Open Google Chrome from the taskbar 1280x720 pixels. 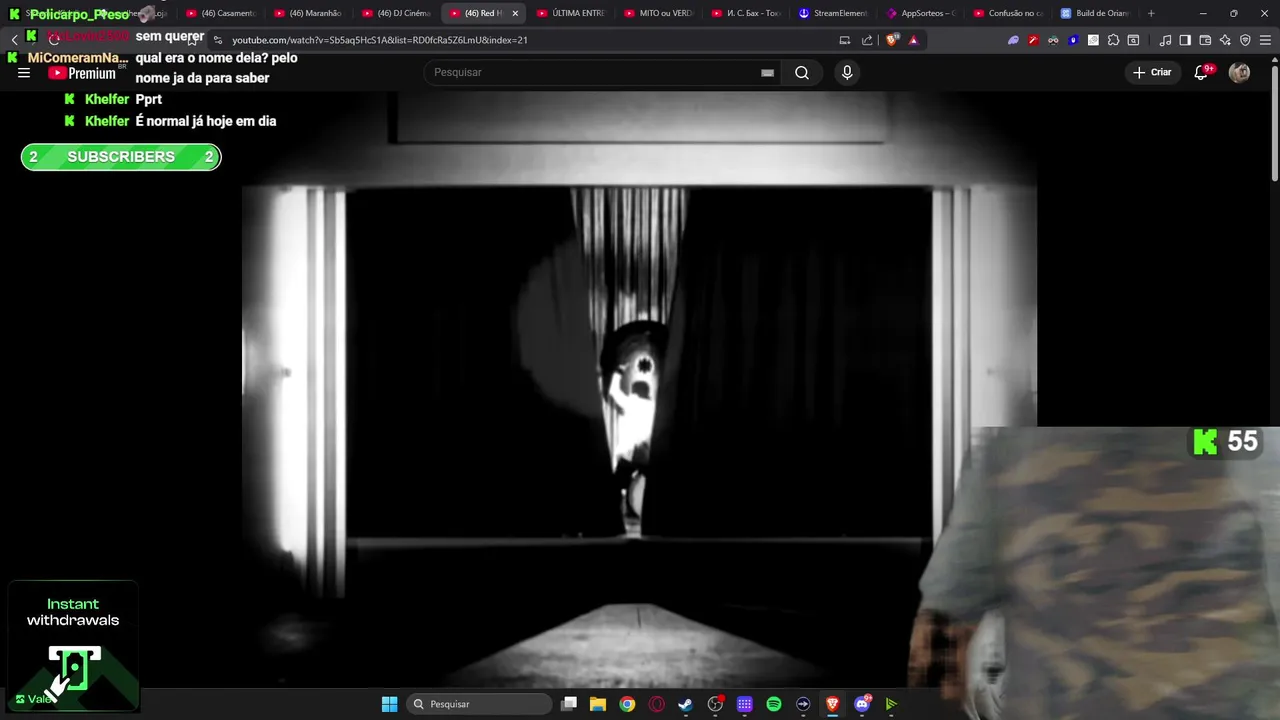[627, 704]
